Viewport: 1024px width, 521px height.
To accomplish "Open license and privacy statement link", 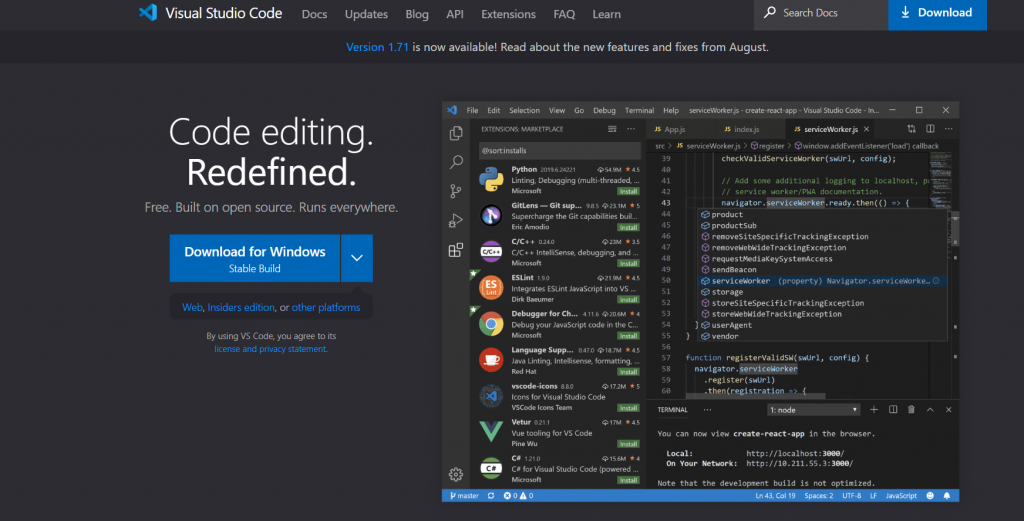I will [x=270, y=349].
